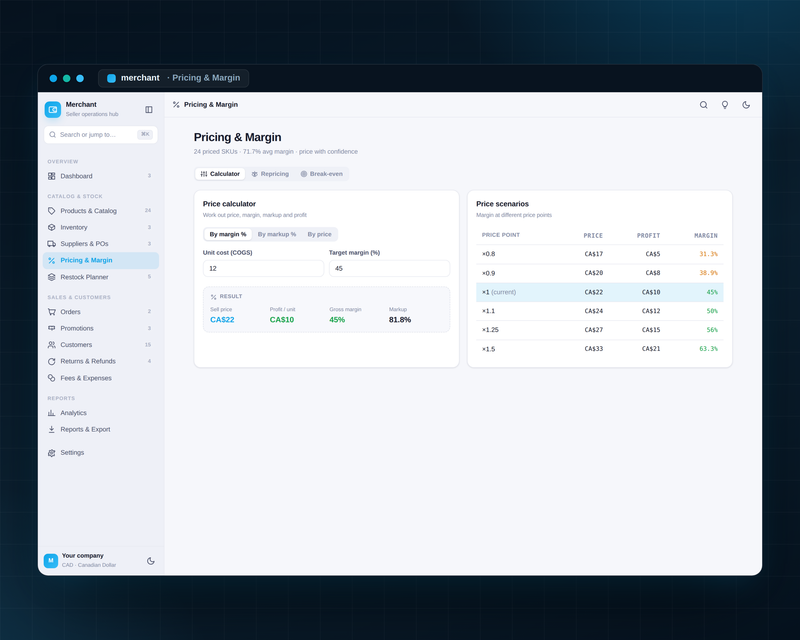800x640 pixels.
Task: Click the CA$10 profit per unit result
Action: tap(282, 320)
